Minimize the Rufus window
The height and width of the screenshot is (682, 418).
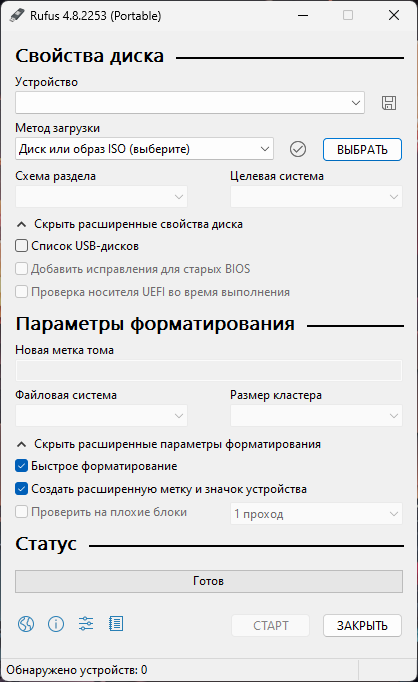[x=303, y=16]
